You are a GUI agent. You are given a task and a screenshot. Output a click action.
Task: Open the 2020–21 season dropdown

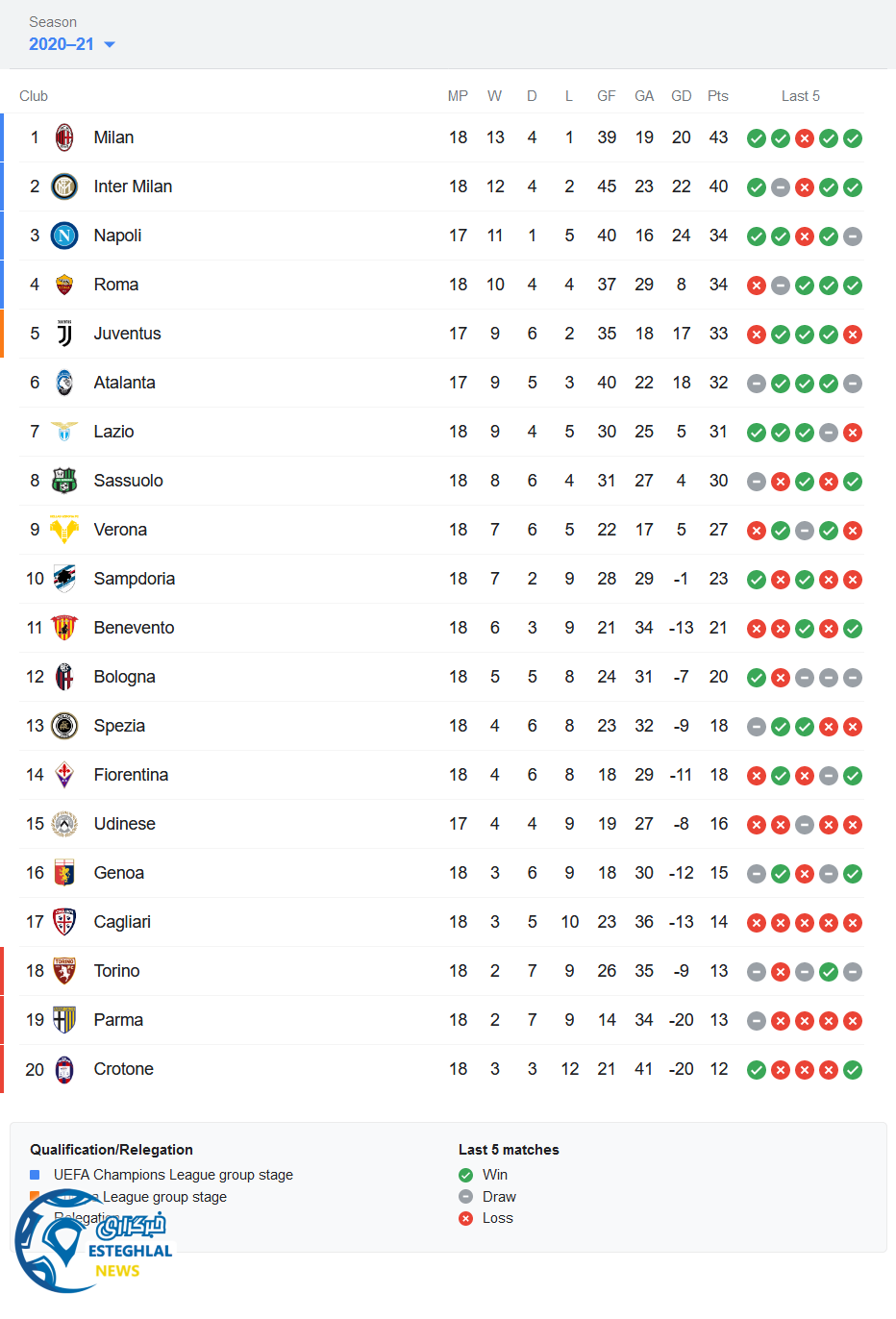(x=72, y=44)
